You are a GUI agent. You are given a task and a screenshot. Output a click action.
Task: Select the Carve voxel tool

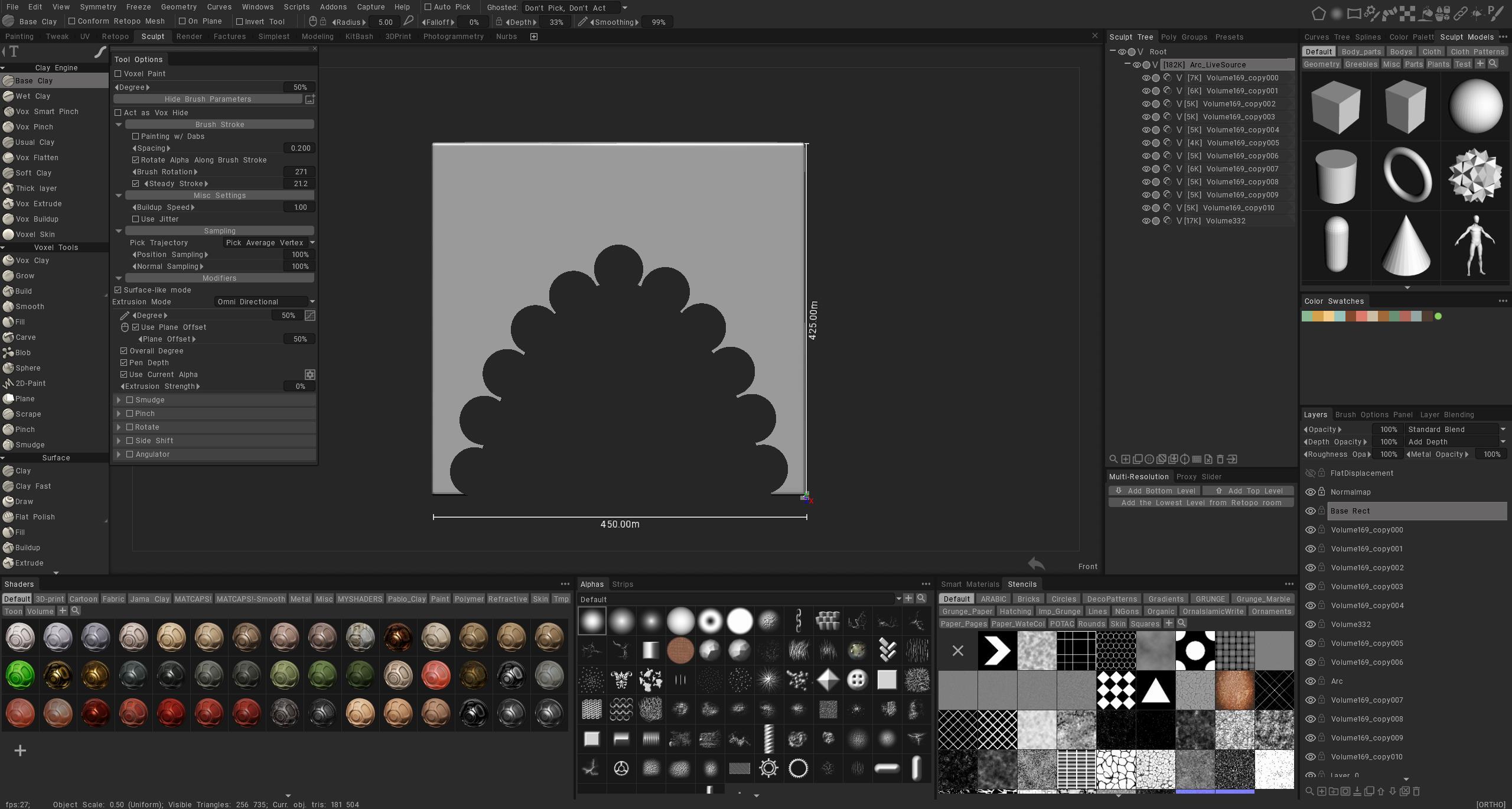[25, 337]
